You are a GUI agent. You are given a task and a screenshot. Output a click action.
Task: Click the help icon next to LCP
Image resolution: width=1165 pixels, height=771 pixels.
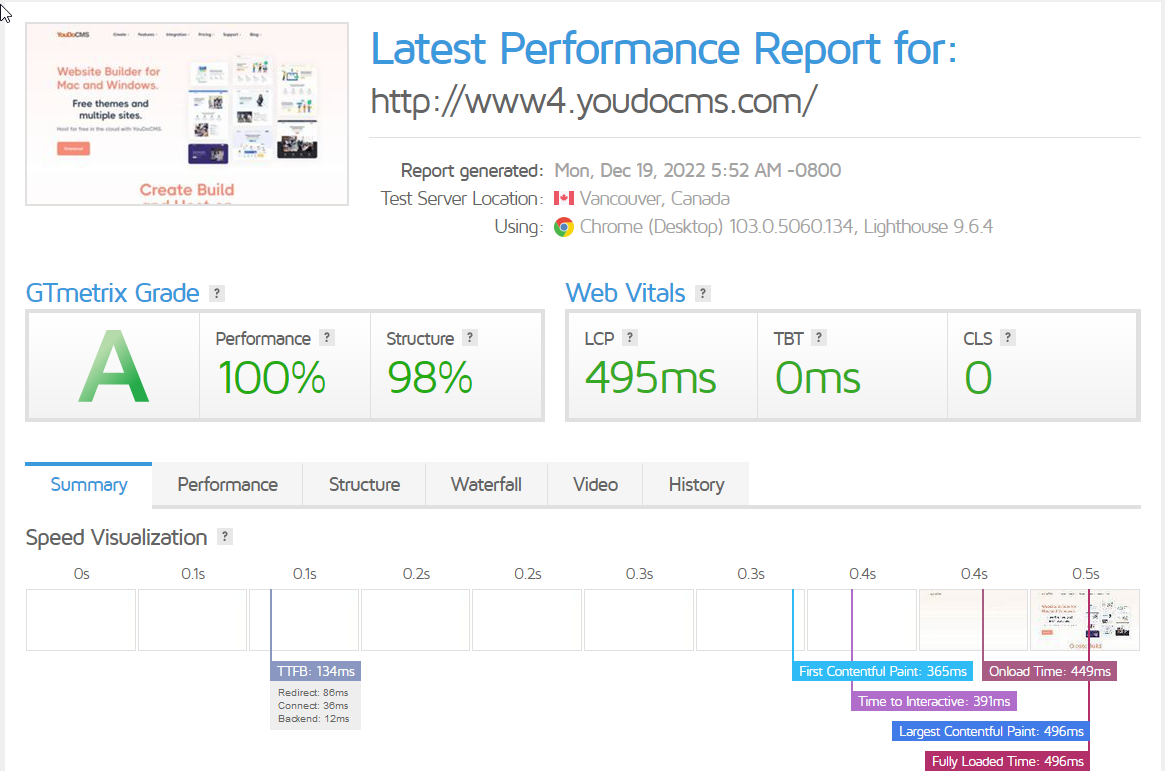pyautogui.click(x=630, y=338)
